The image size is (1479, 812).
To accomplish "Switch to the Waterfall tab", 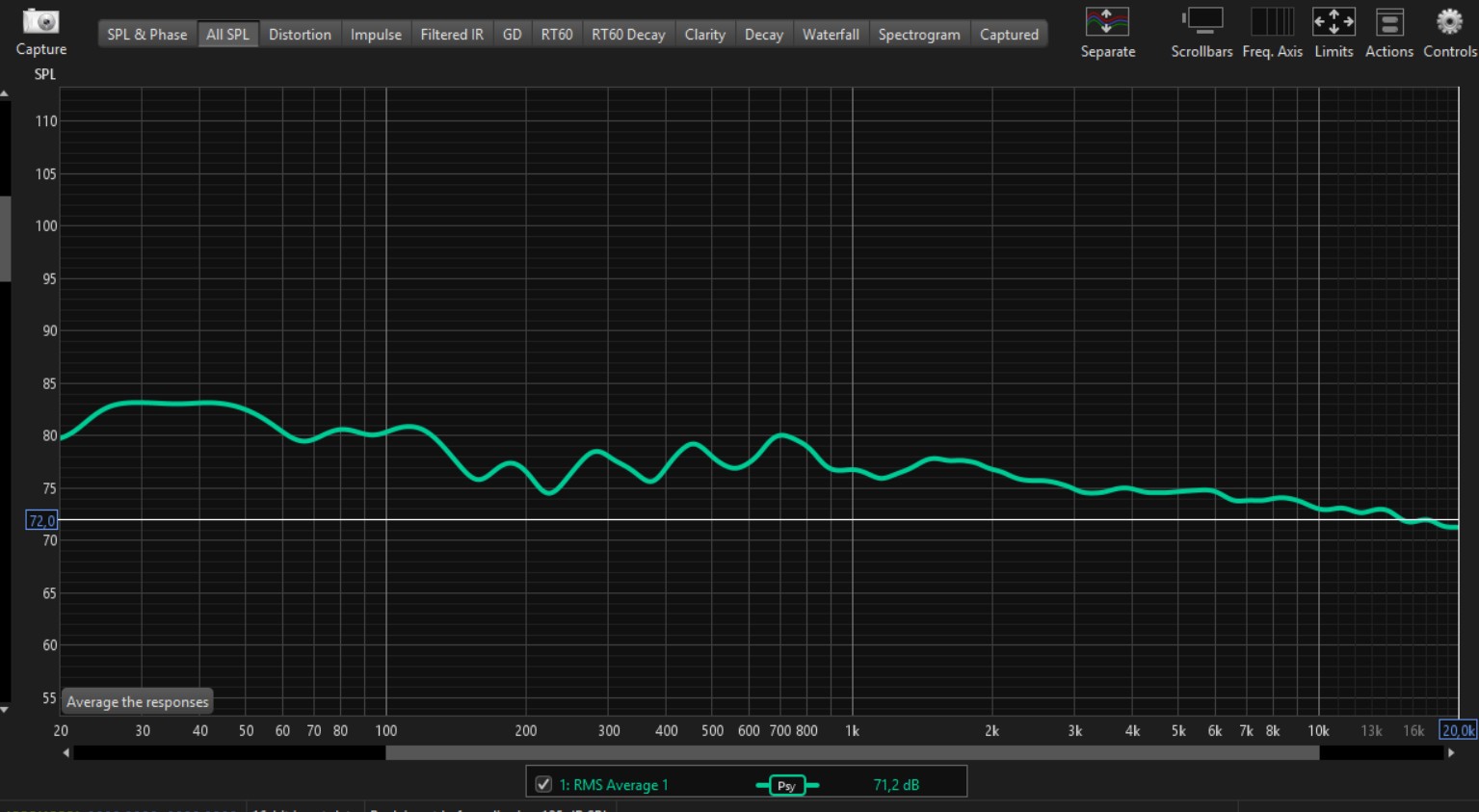I will click(x=830, y=35).
